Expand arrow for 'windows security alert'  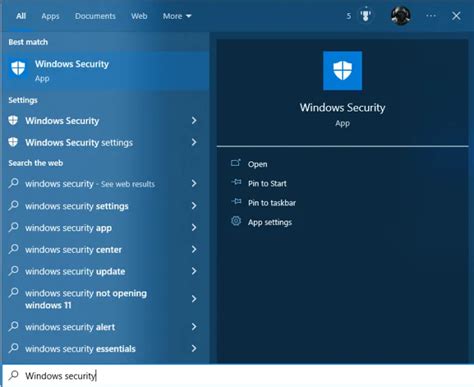tap(194, 327)
